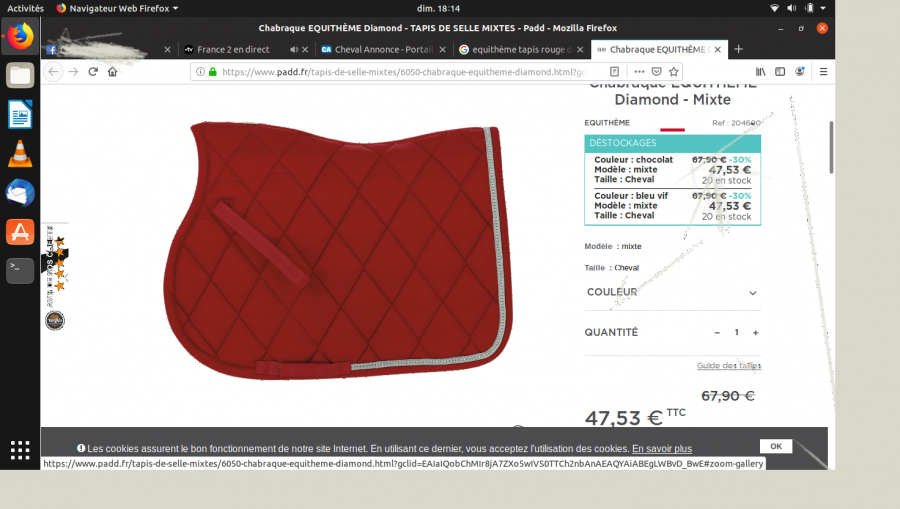Image resolution: width=900 pixels, height=509 pixels.
Task: Open Thunderbird mail from dock
Action: pyautogui.click(x=20, y=193)
